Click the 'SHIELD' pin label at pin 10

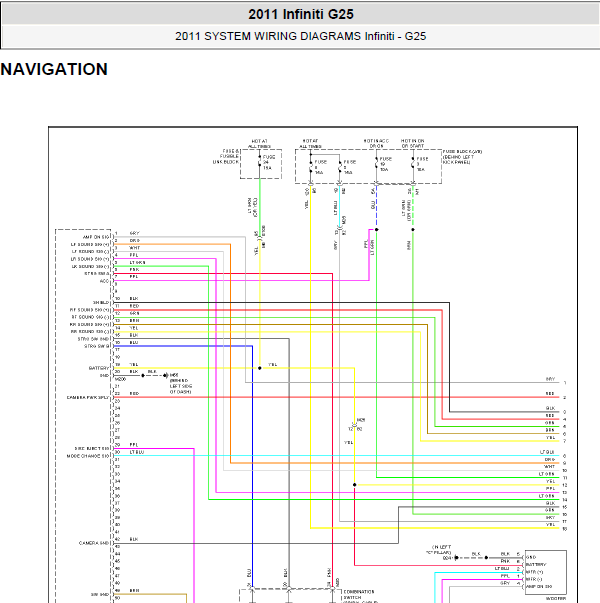coord(102,303)
